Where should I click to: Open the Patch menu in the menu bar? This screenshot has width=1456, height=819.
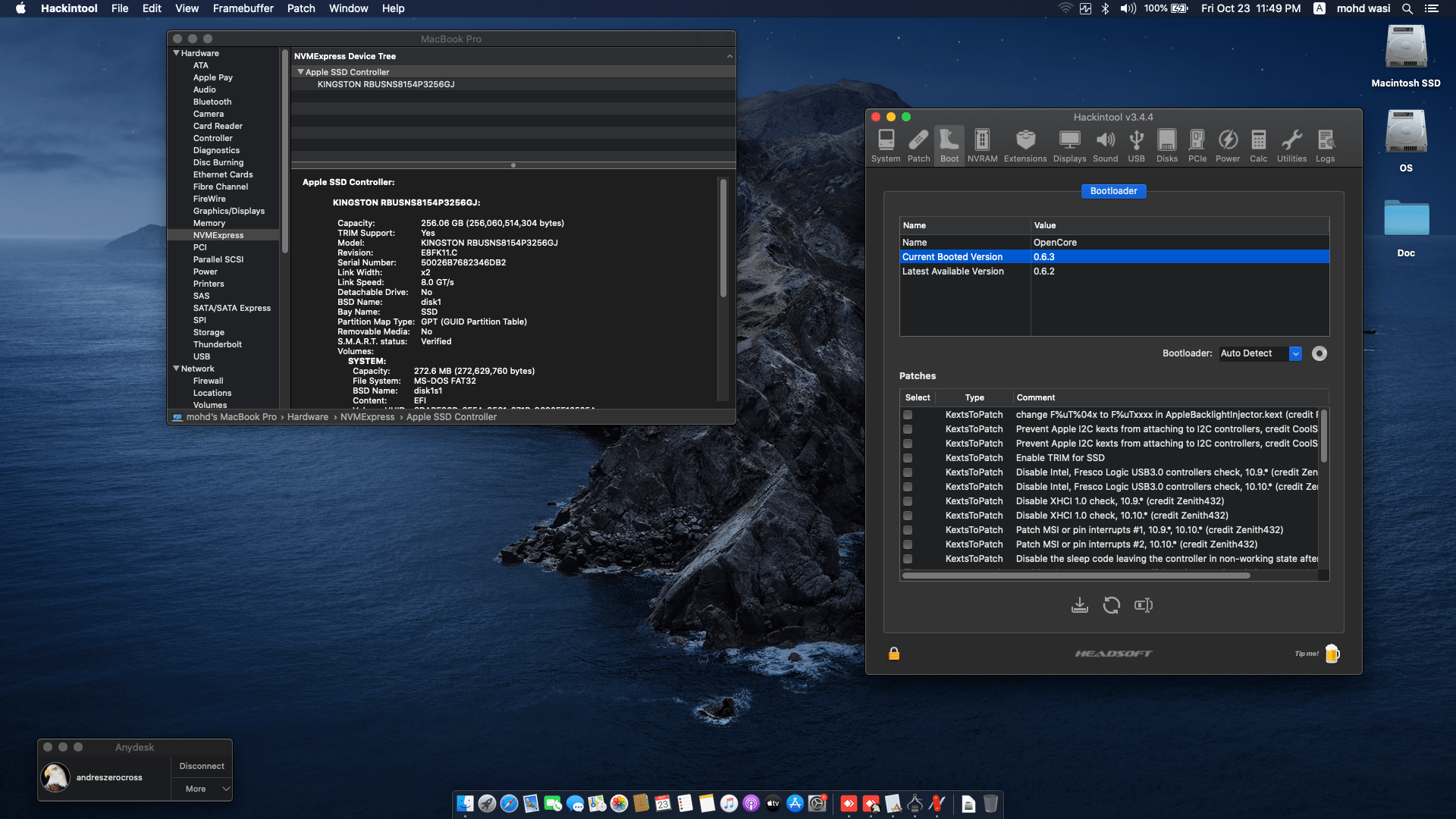[x=300, y=8]
